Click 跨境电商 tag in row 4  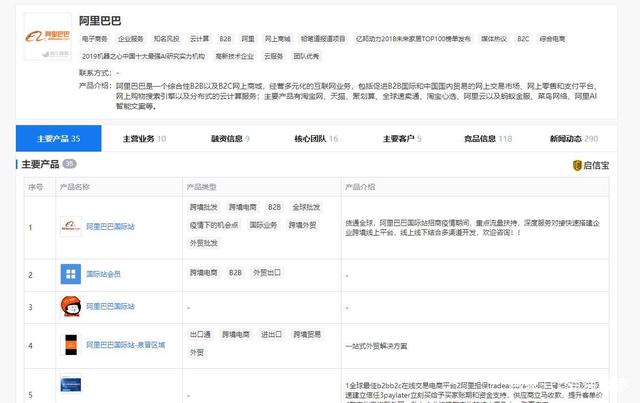point(236,334)
